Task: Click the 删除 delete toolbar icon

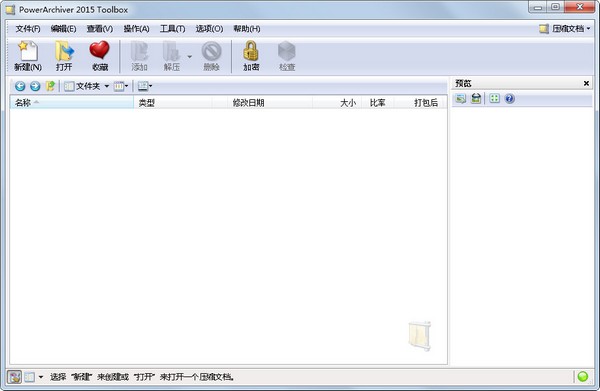Action: point(212,56)
